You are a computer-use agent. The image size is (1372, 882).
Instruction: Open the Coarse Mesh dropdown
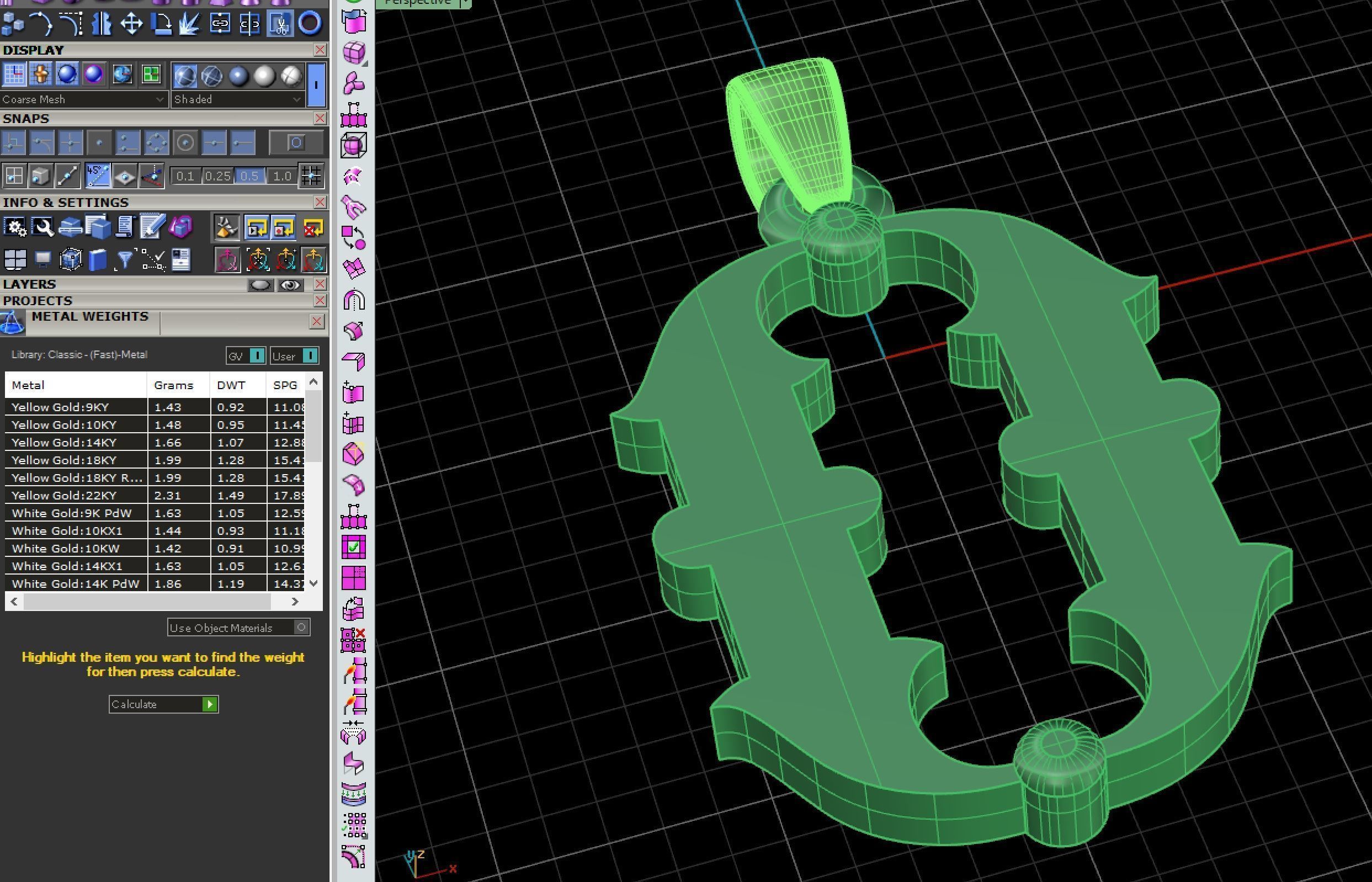click(x=84, y=99)
